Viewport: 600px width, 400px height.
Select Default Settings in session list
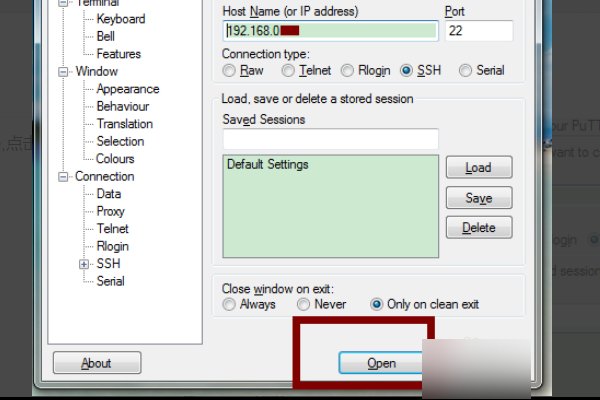click(x=268, y=164)
